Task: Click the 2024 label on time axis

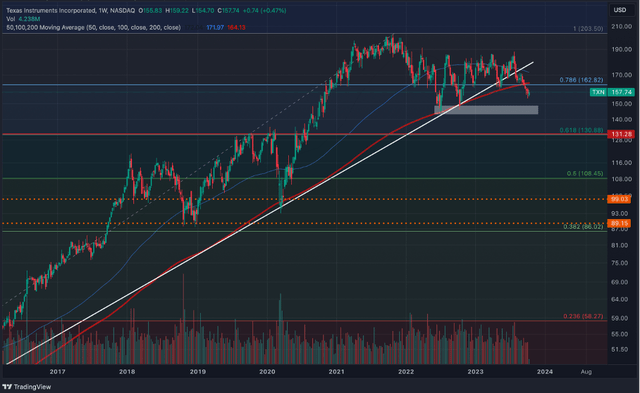Action: (545, 372)
